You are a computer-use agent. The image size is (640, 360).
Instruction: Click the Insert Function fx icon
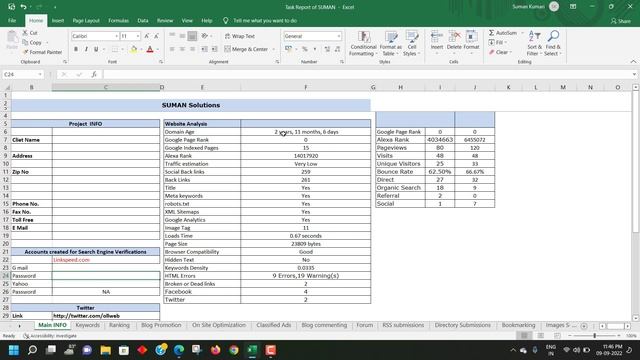pyautogui.click(x=94, y=74)
